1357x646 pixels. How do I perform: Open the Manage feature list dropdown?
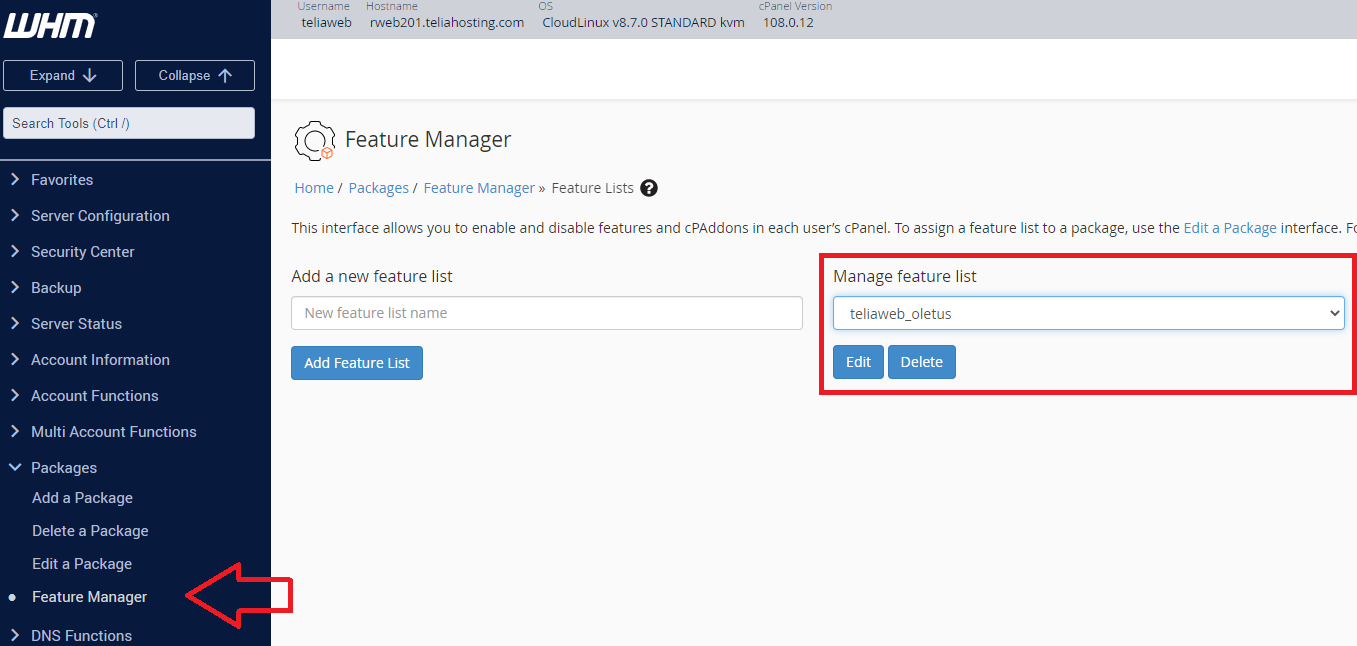tap(1089, 313)
